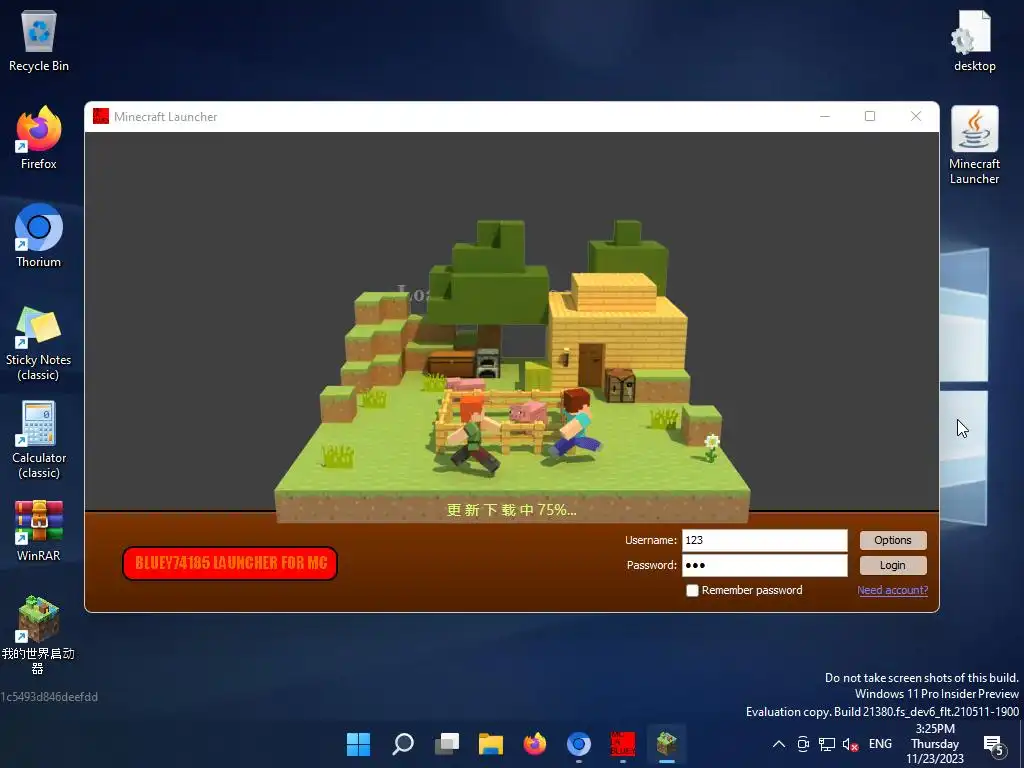Click the Thorium taskbar icon
Screen dimensions: 1024x768
pyautogui.click(x=579, y=744)
